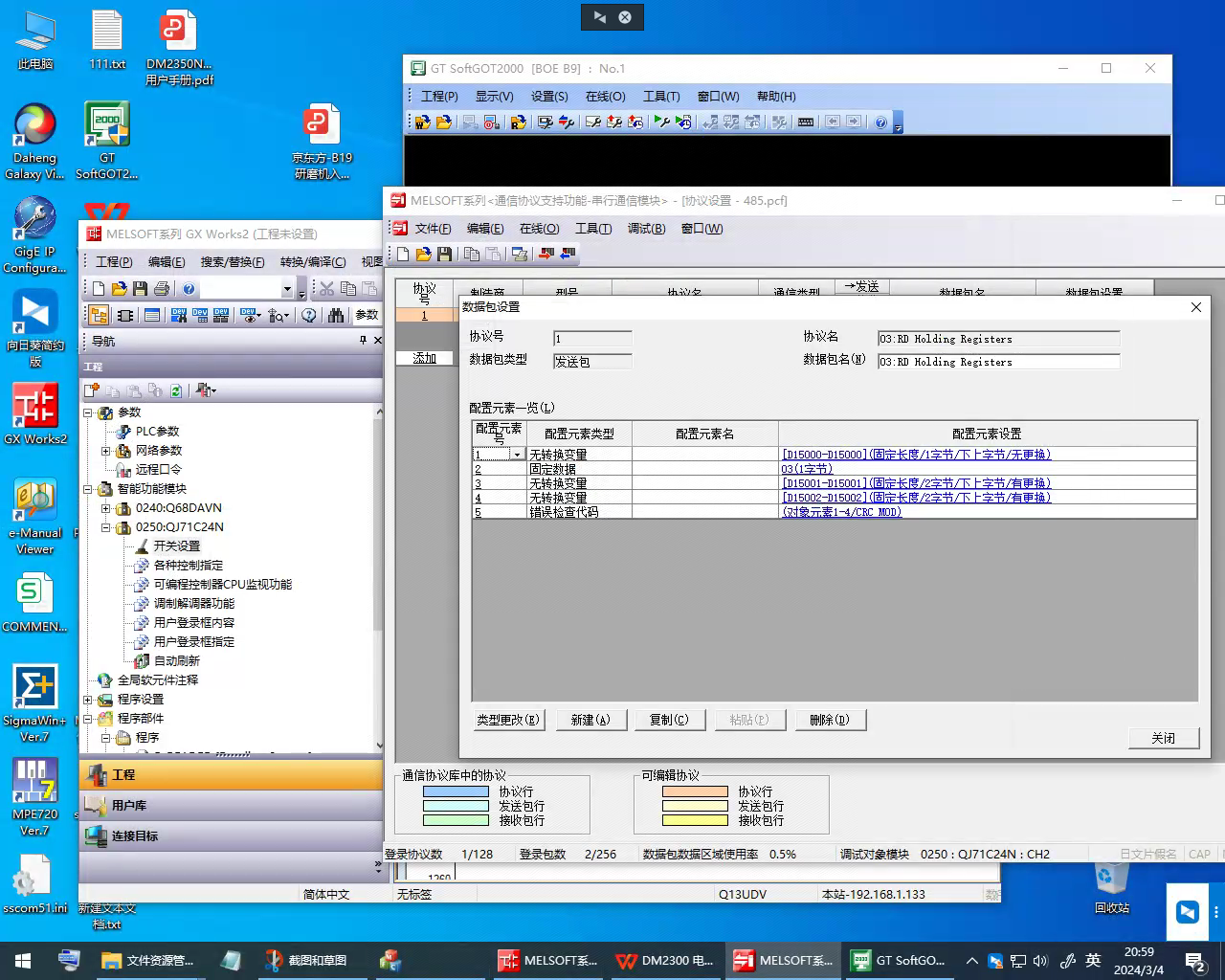Open 调试(B) menu in protocol window
1225x980 pixels.
[x=646, y=229]
